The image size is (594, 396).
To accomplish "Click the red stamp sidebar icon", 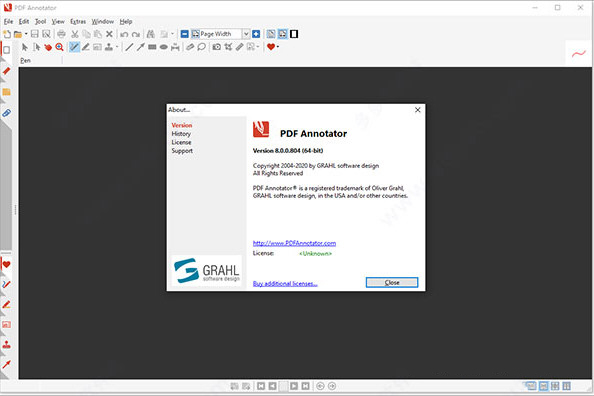I will point(6,344).
